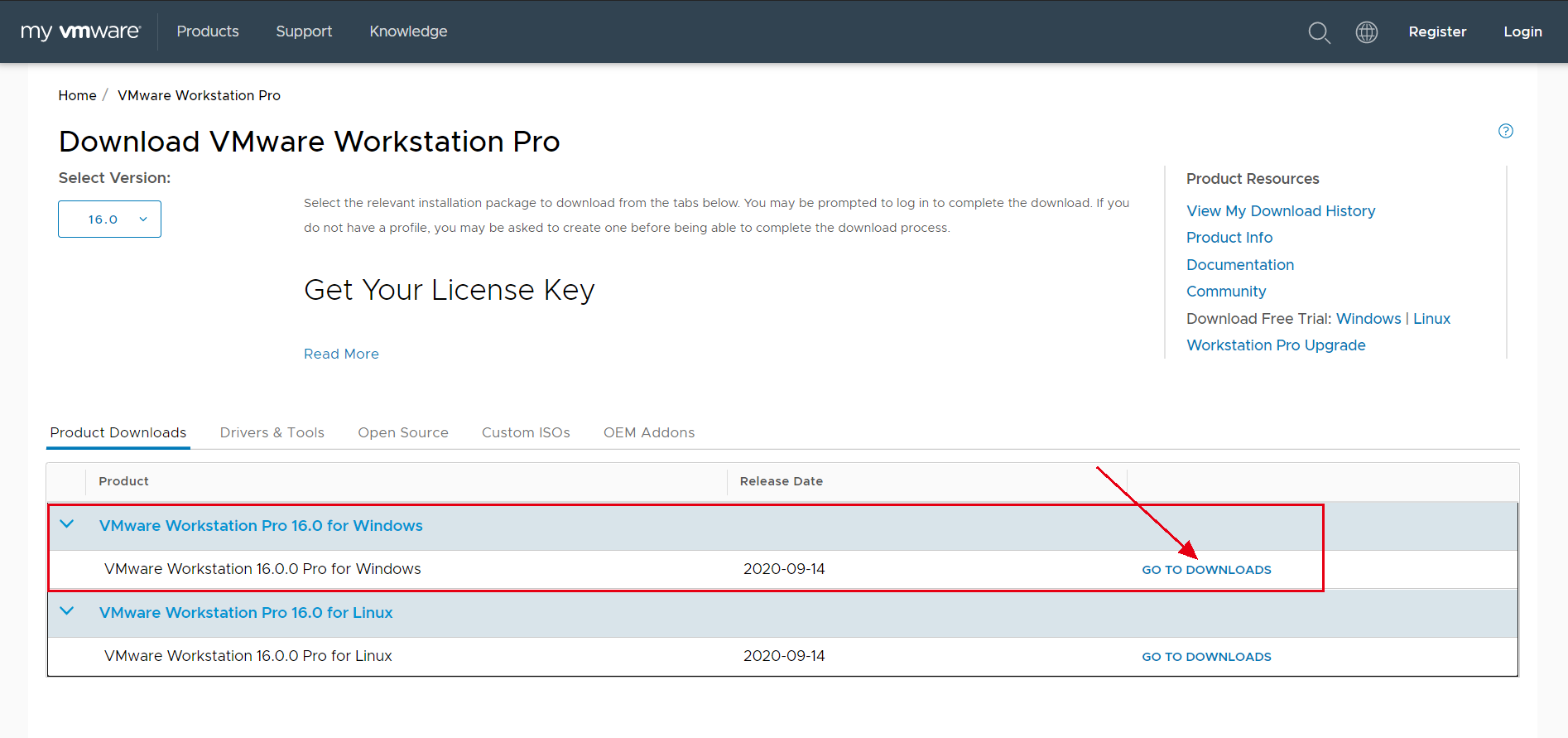Open the Documentation link
1568x738 pixels.
click(1240, 265)
